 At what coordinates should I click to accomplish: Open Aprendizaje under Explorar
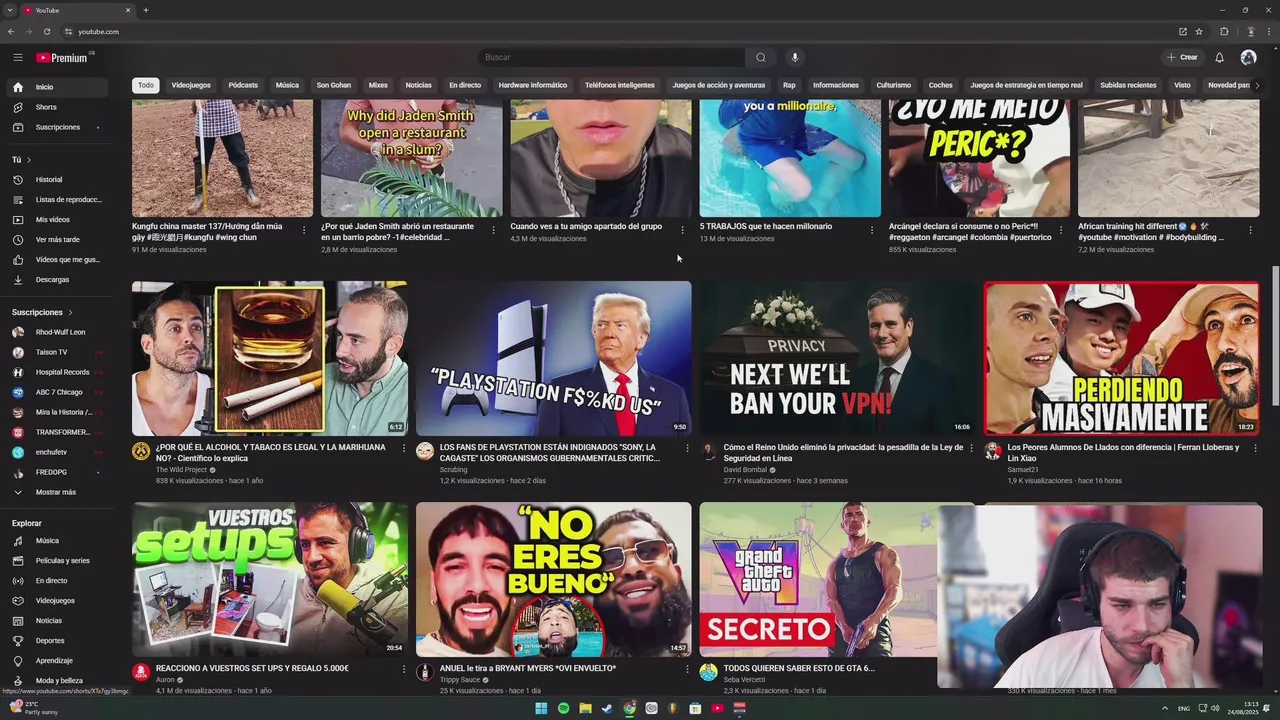click(56, 661)
